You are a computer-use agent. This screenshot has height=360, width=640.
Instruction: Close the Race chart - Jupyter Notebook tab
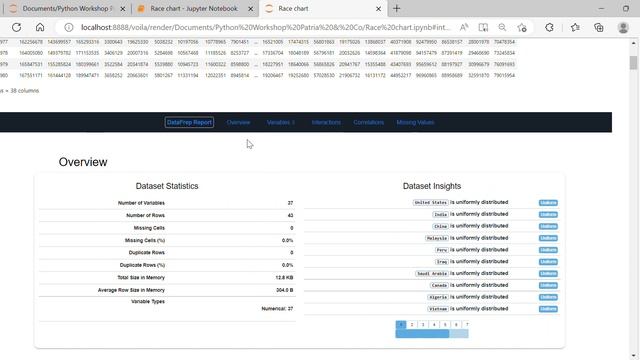[x=251, y=9]
